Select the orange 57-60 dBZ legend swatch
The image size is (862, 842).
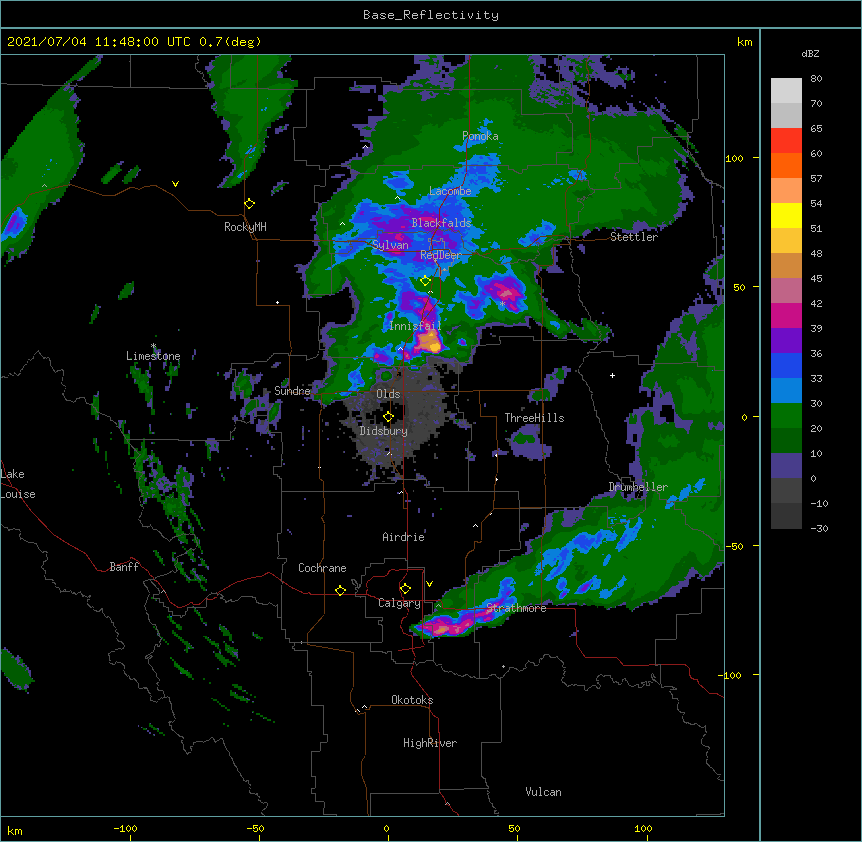point(786,165)
